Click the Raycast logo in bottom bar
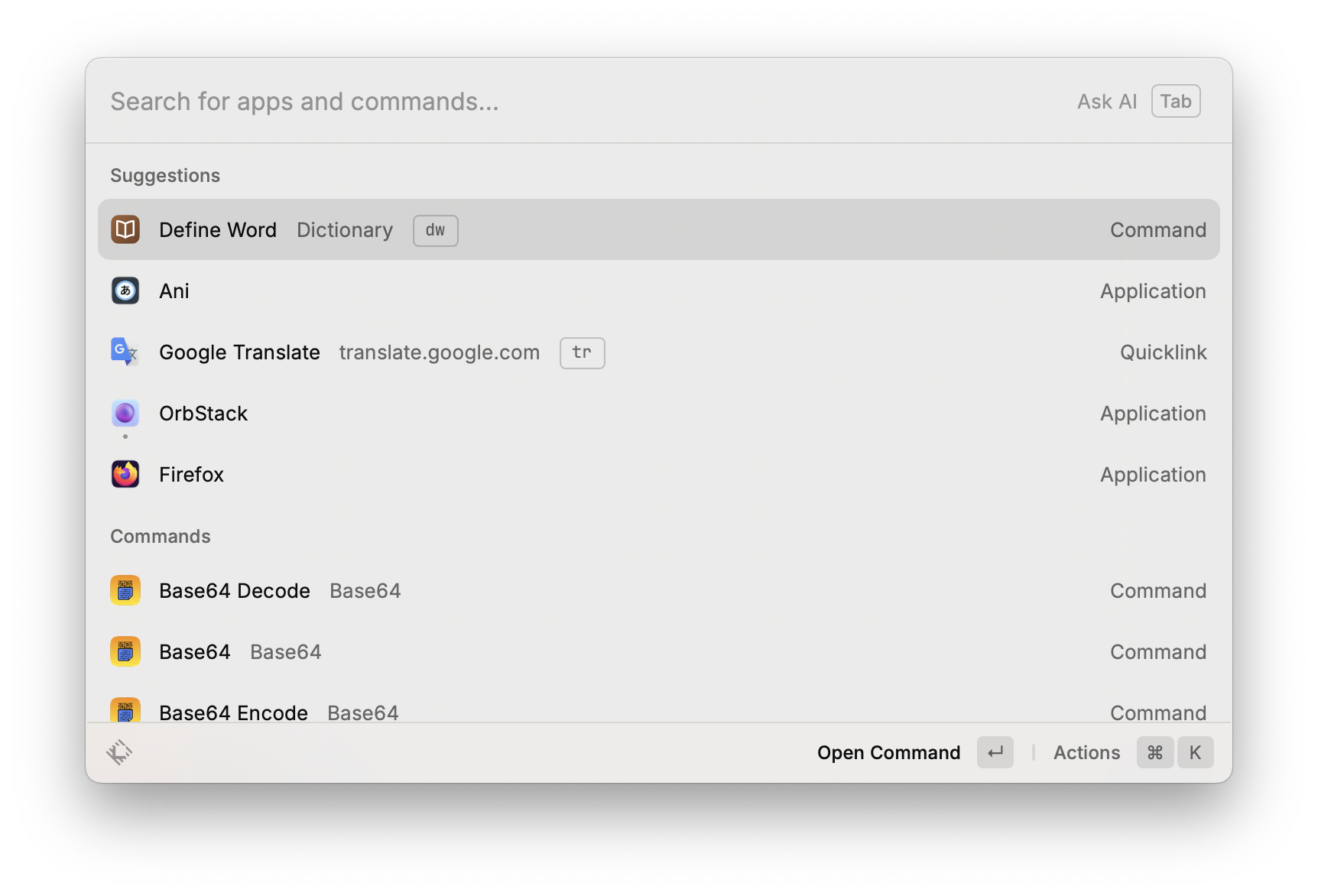1318x896 pixels. pyautogui.click(x=119, y=752)
